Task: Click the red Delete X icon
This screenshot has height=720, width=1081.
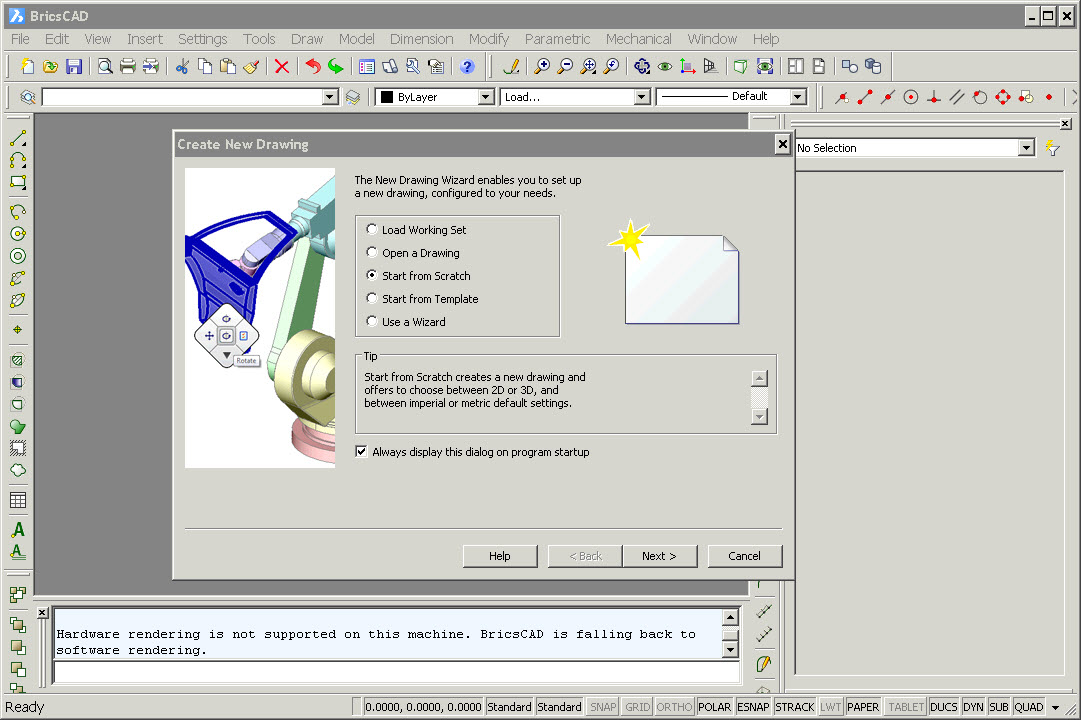Action: 281,66
